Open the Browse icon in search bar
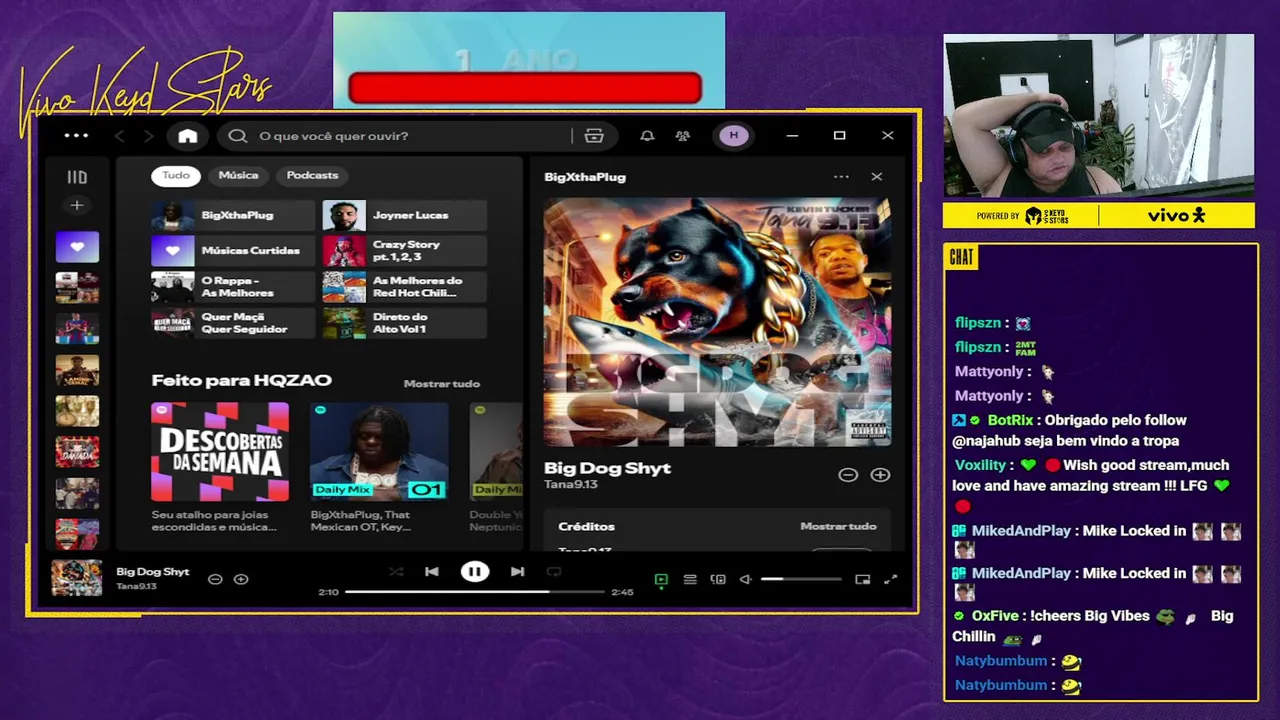 coord(594,136)
